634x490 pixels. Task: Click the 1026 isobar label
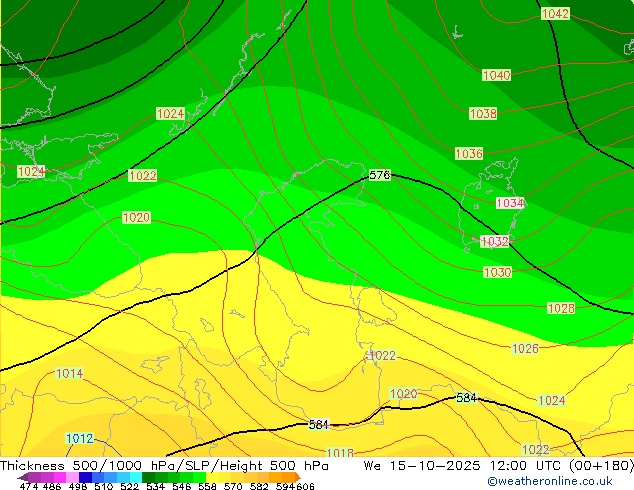(x=525, y=348)
